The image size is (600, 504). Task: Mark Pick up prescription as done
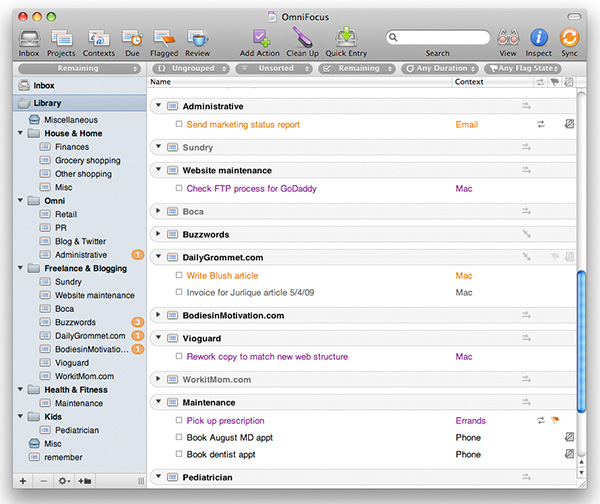click(179, 420)
